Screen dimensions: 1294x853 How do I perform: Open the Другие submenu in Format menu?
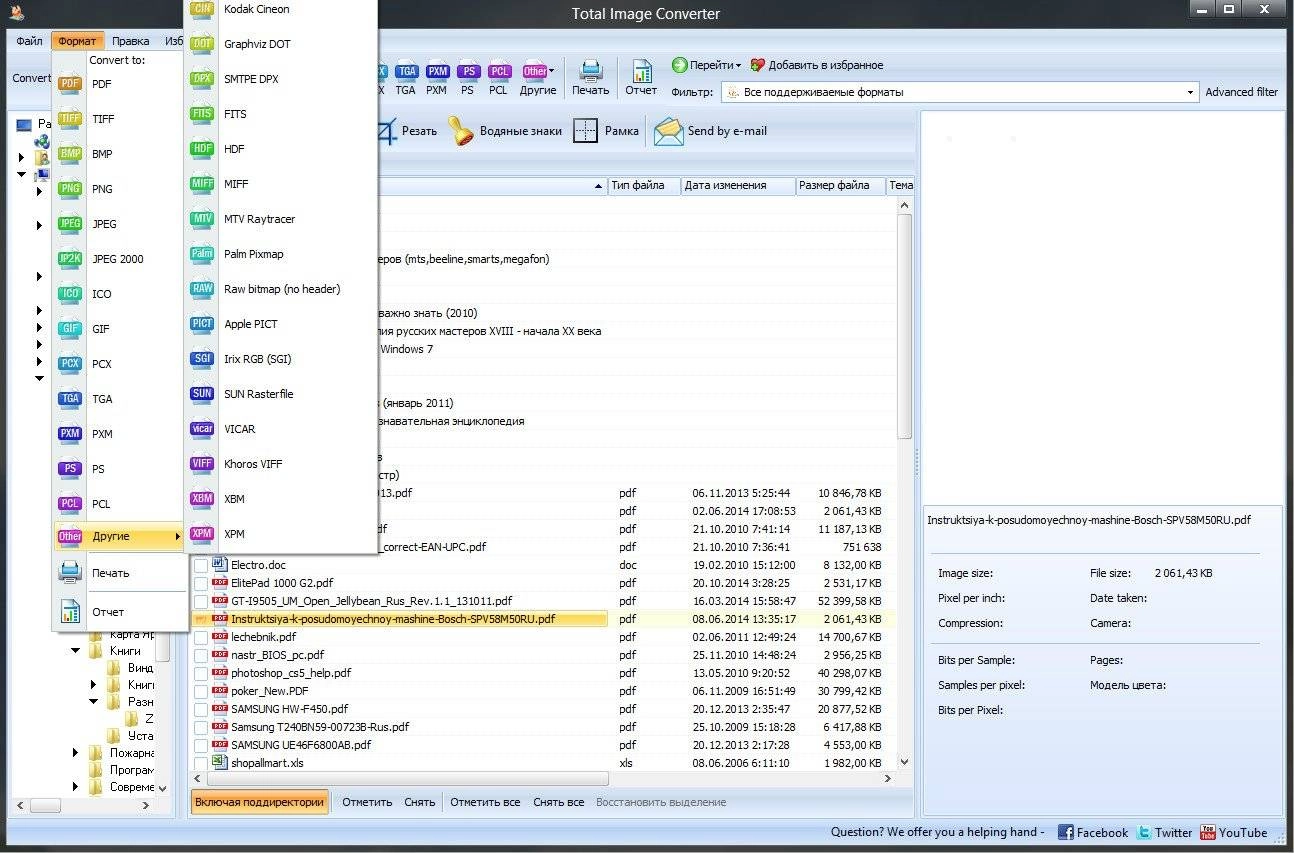[119, 537]
